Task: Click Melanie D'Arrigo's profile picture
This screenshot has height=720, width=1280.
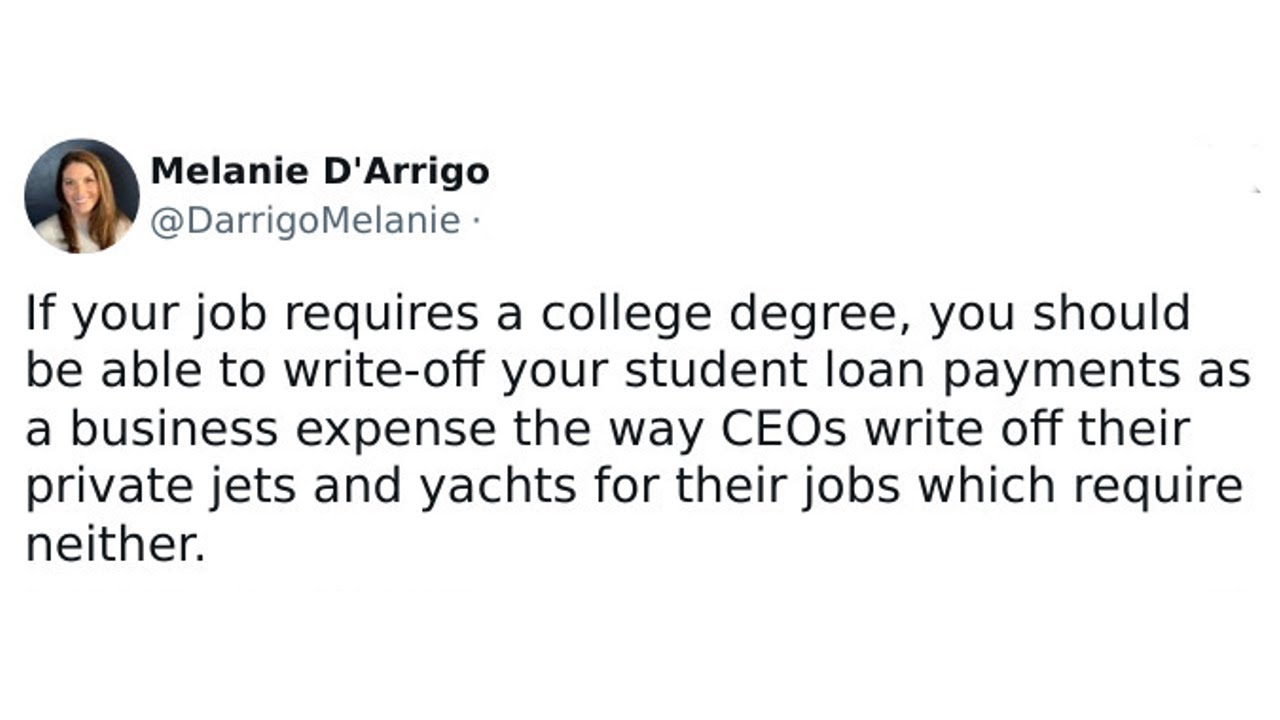Action: (82, 195)
